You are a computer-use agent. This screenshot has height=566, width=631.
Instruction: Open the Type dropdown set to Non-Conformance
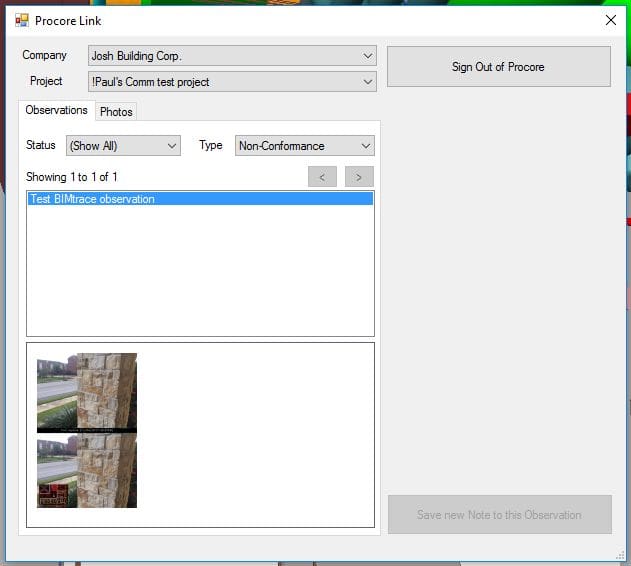(x=304, y=146)
